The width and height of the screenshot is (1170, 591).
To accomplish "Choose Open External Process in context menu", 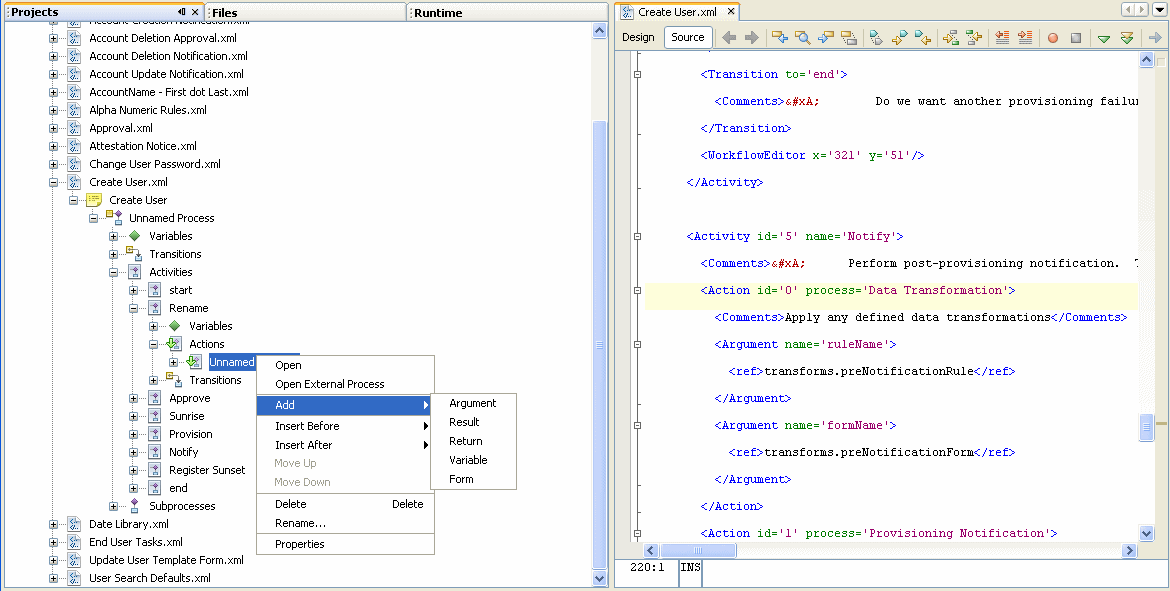I will (x=345, y=384).
